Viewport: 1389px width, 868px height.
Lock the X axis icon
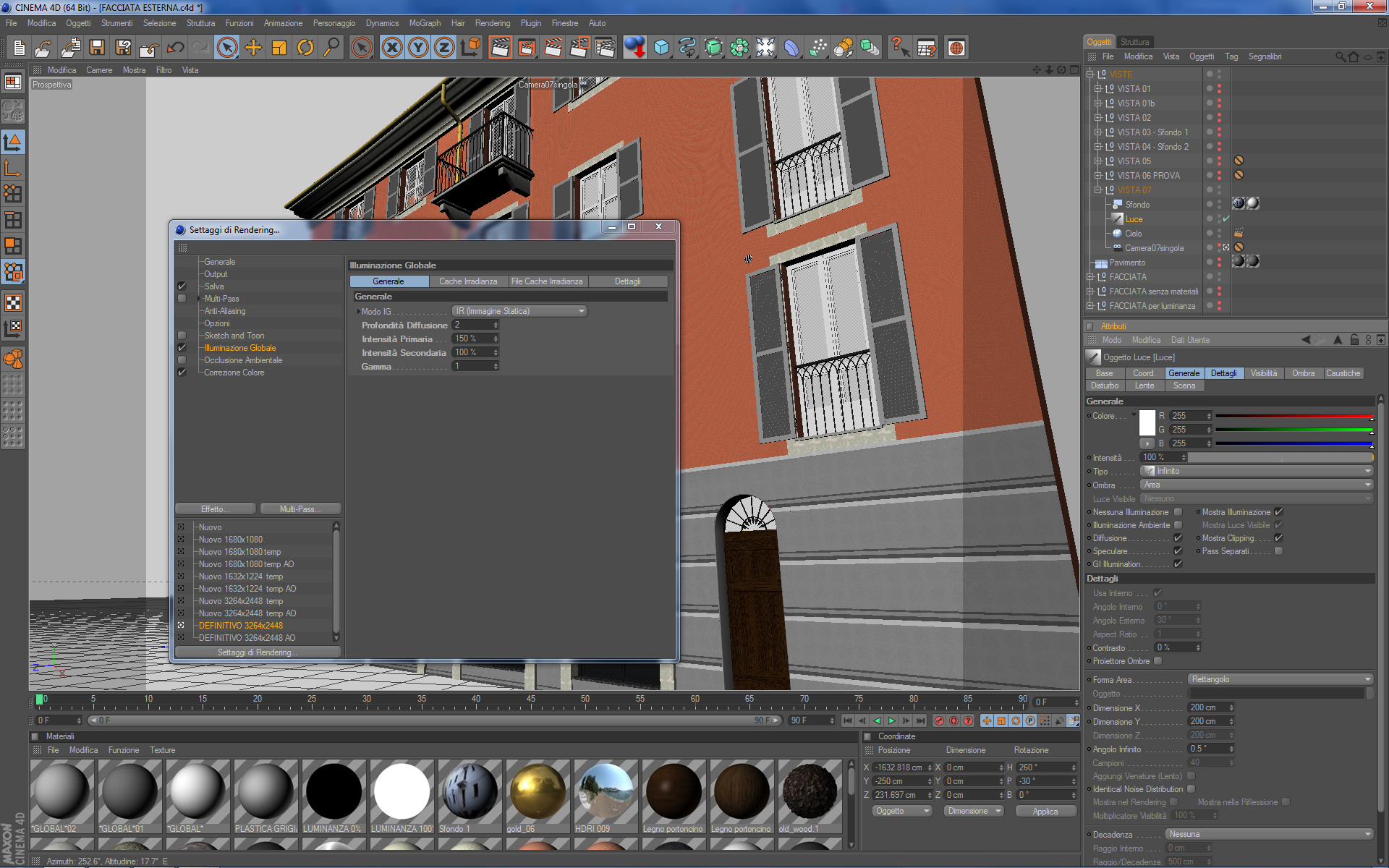(x=391, y=48)
